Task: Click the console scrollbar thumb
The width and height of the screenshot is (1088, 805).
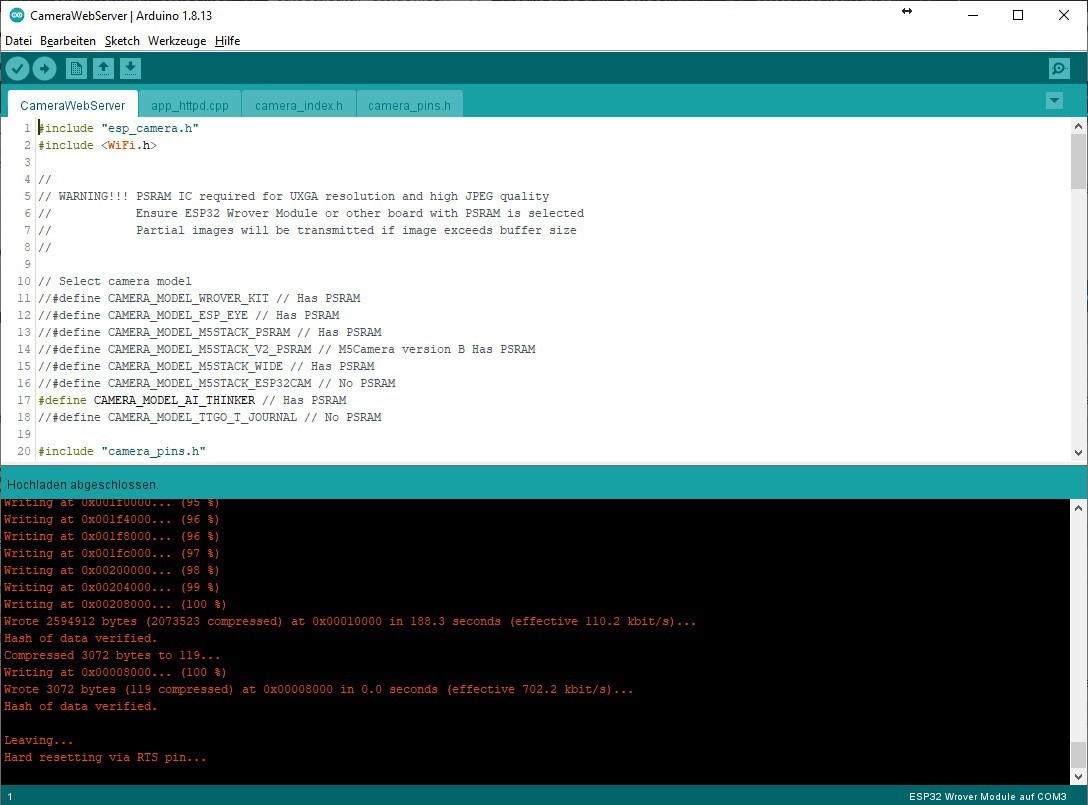Action: click(1078, 754)
